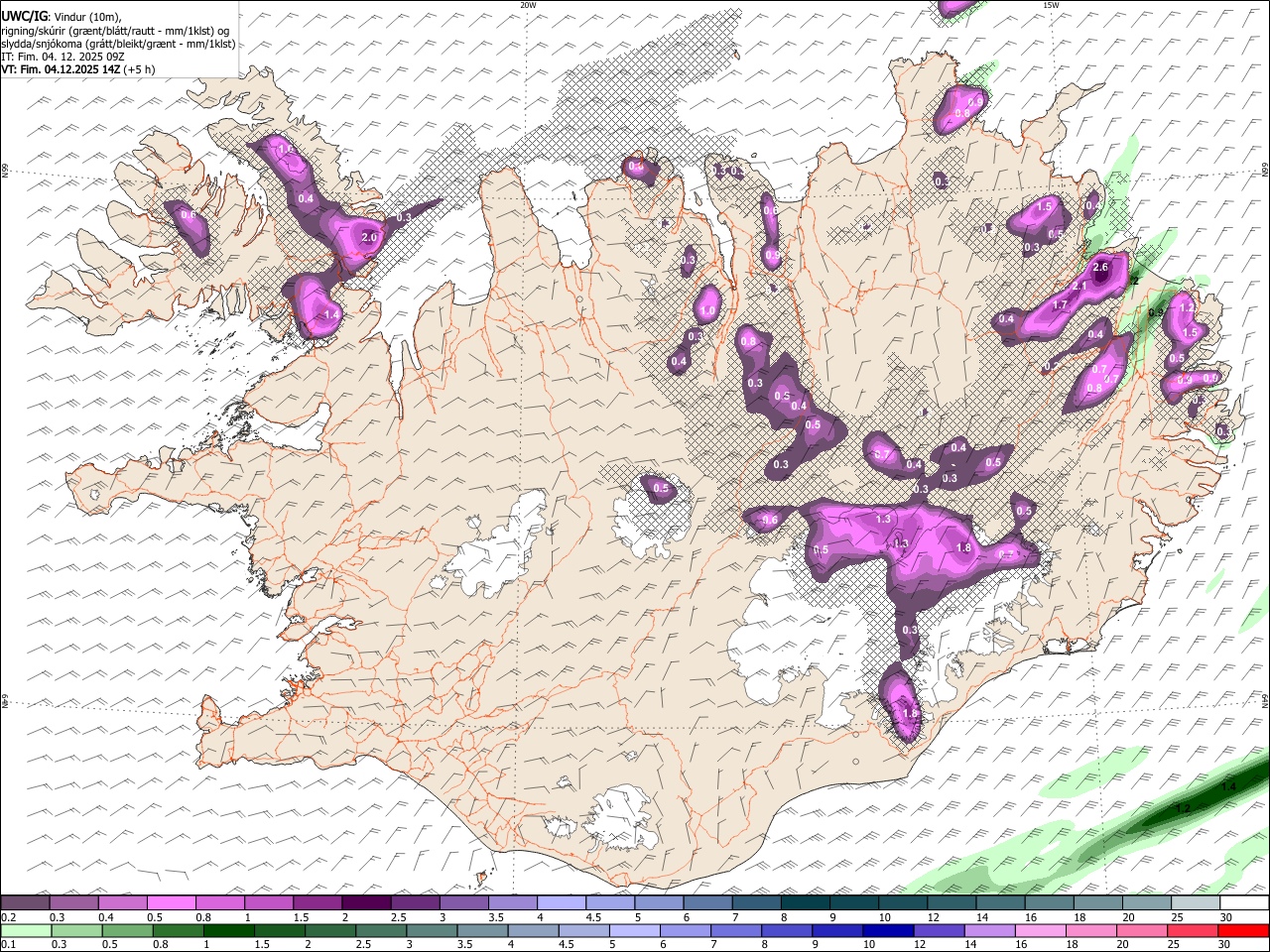This screenshot has height=952, width=1270.
Task: Click the pale lavender 4 swatch in snow scale
Action: pyautogui.click(x=561, y=903)
